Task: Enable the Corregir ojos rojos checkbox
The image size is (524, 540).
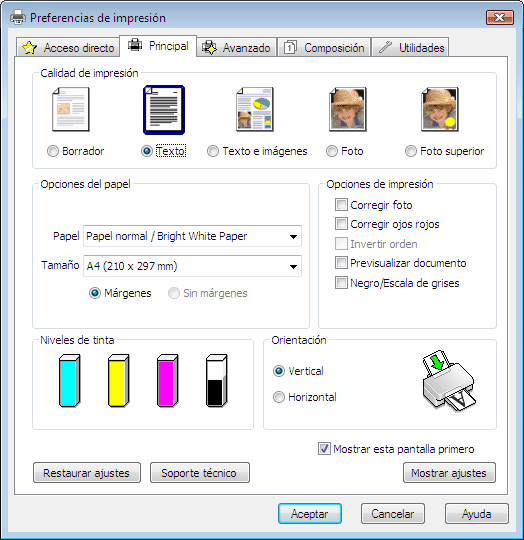Action: 341,224
